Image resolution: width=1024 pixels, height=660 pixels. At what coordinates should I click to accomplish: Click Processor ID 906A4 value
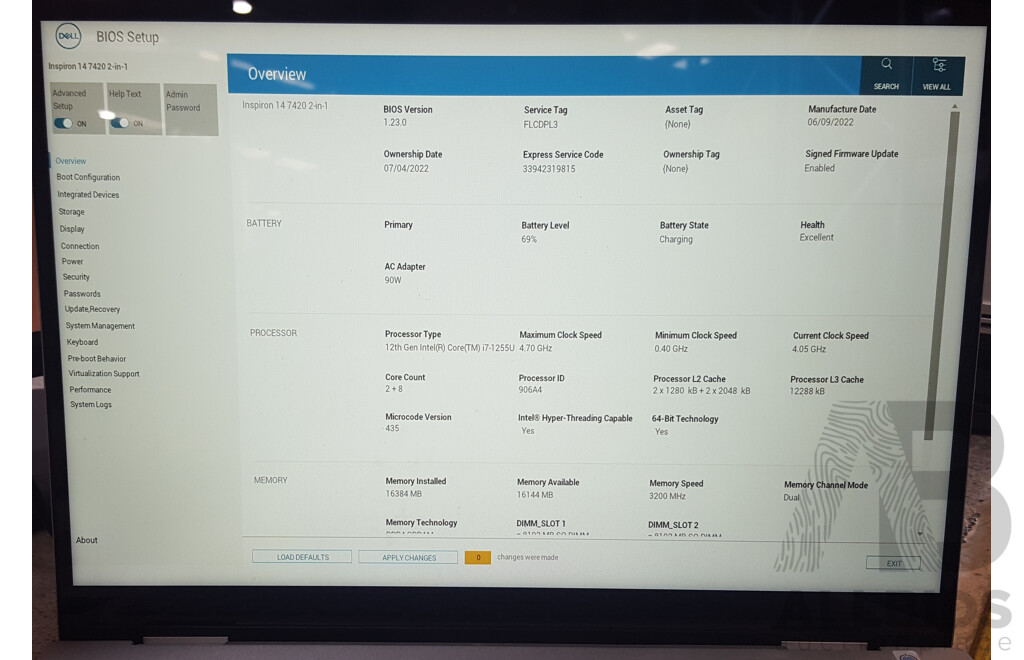click(530, 390)
